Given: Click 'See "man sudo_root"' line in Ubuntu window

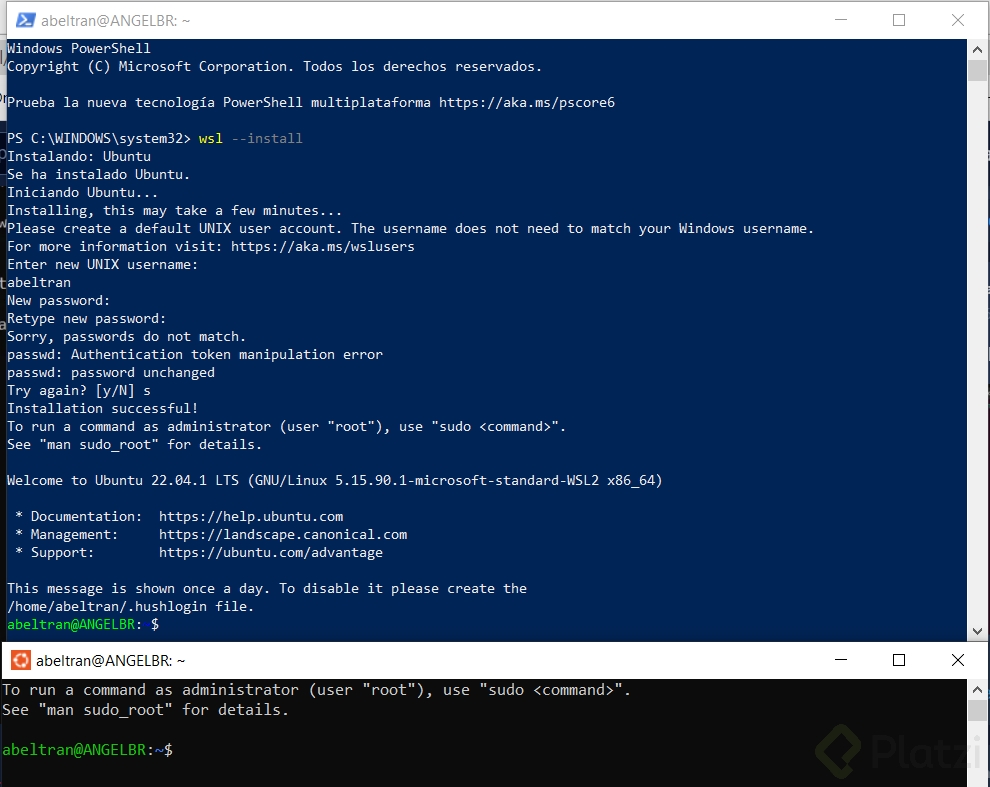Looking at the screenshot, I should pos(145,710).
